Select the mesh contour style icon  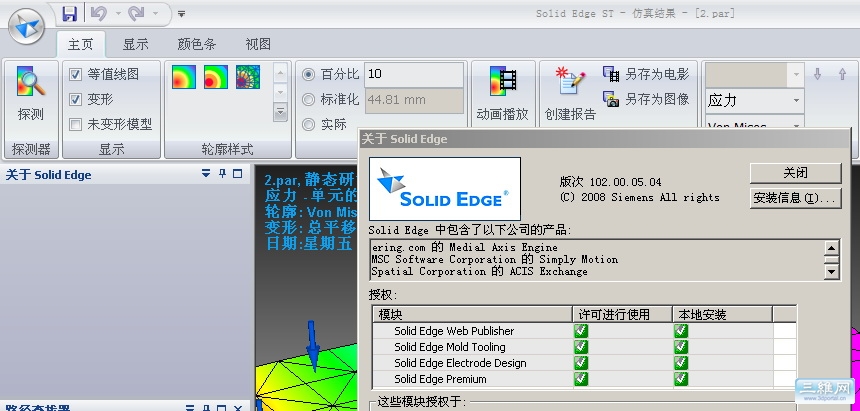pyautogui.click(x=248, y=77)
